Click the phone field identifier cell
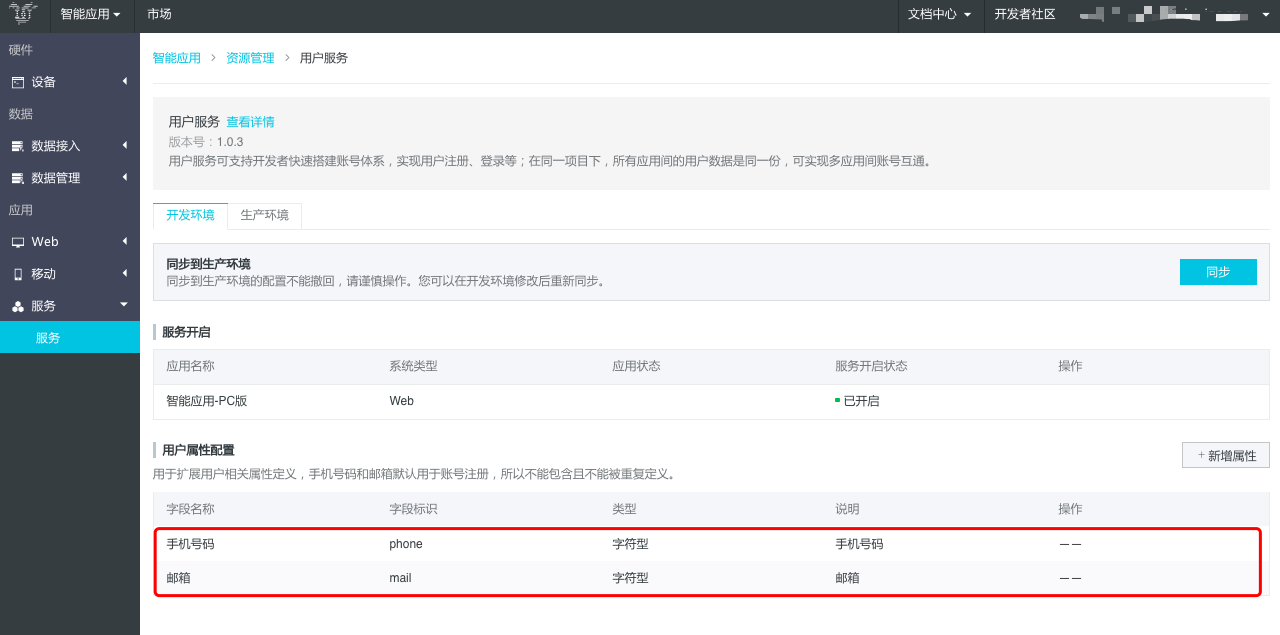Screen dimensions: 1280x635 coord(406,544)
